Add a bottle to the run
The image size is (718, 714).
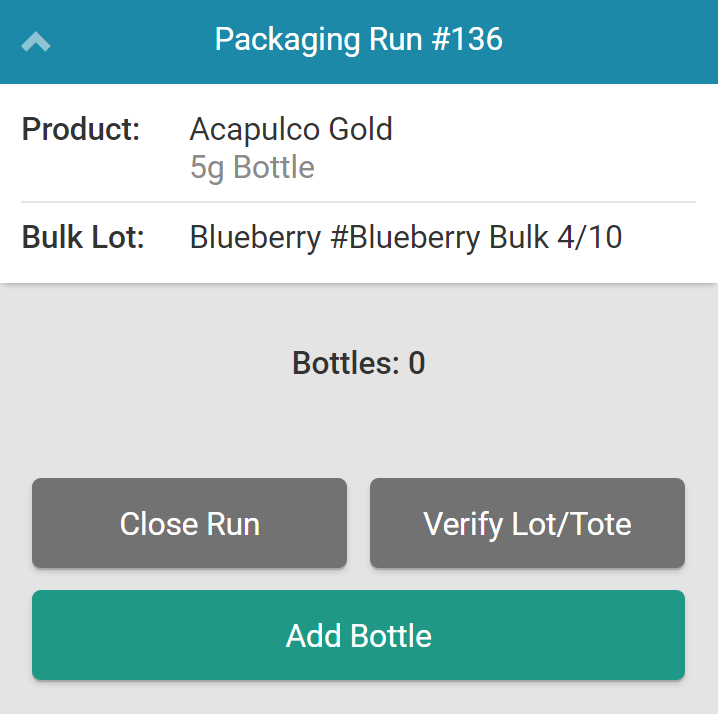(358, 635)
